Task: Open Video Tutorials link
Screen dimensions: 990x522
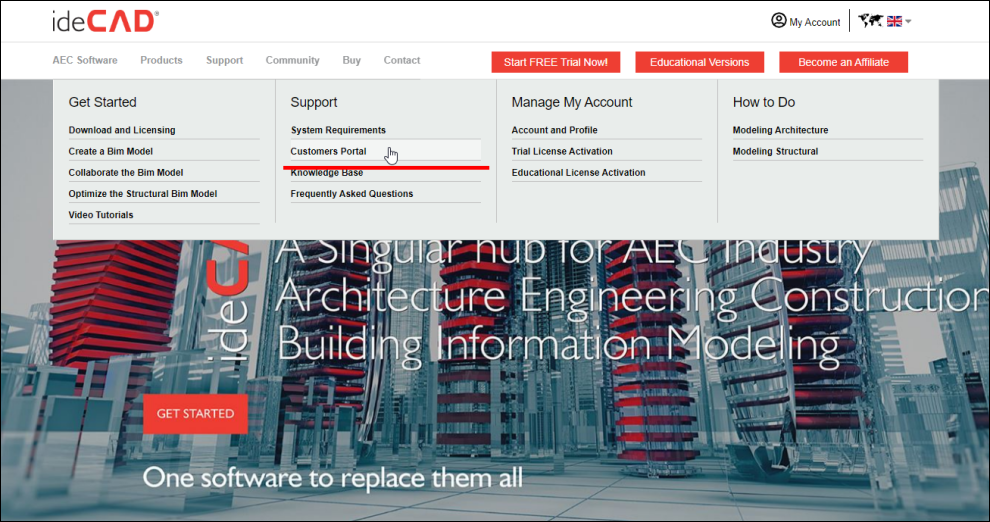Action: [x=101, y=215]
